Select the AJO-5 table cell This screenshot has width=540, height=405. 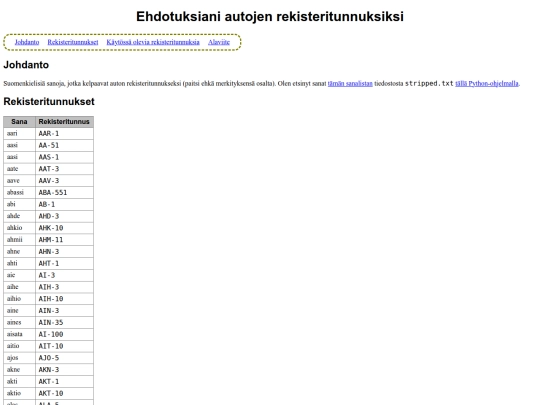click(64, 358)
